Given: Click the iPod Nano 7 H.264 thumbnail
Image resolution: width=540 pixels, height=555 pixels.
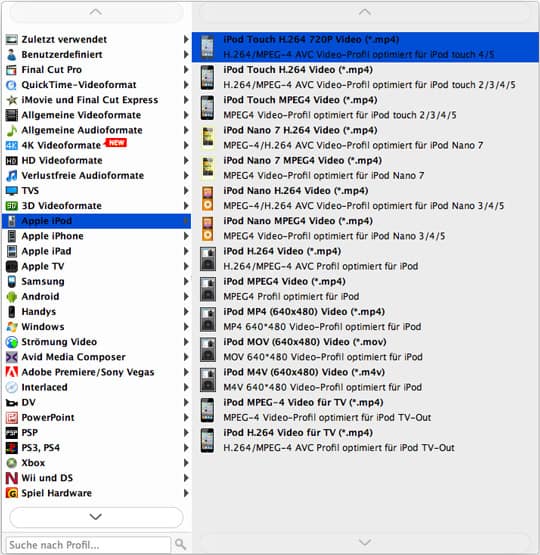Looking at the screenshot, I should 208,138.
